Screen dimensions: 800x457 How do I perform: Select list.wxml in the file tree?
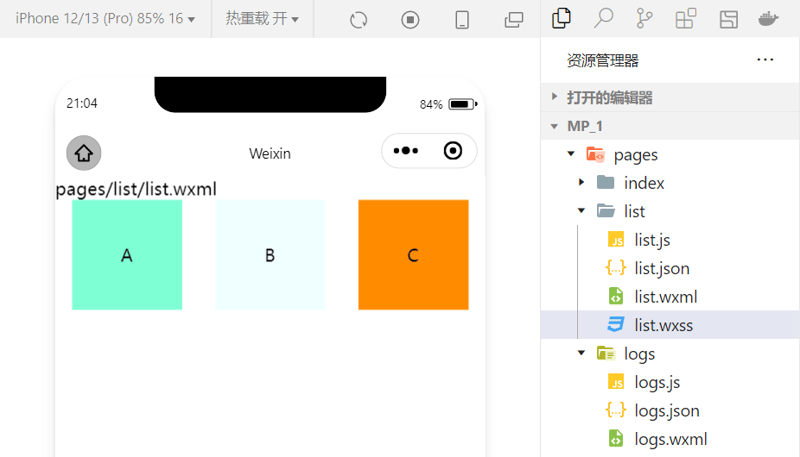(669, 296)
